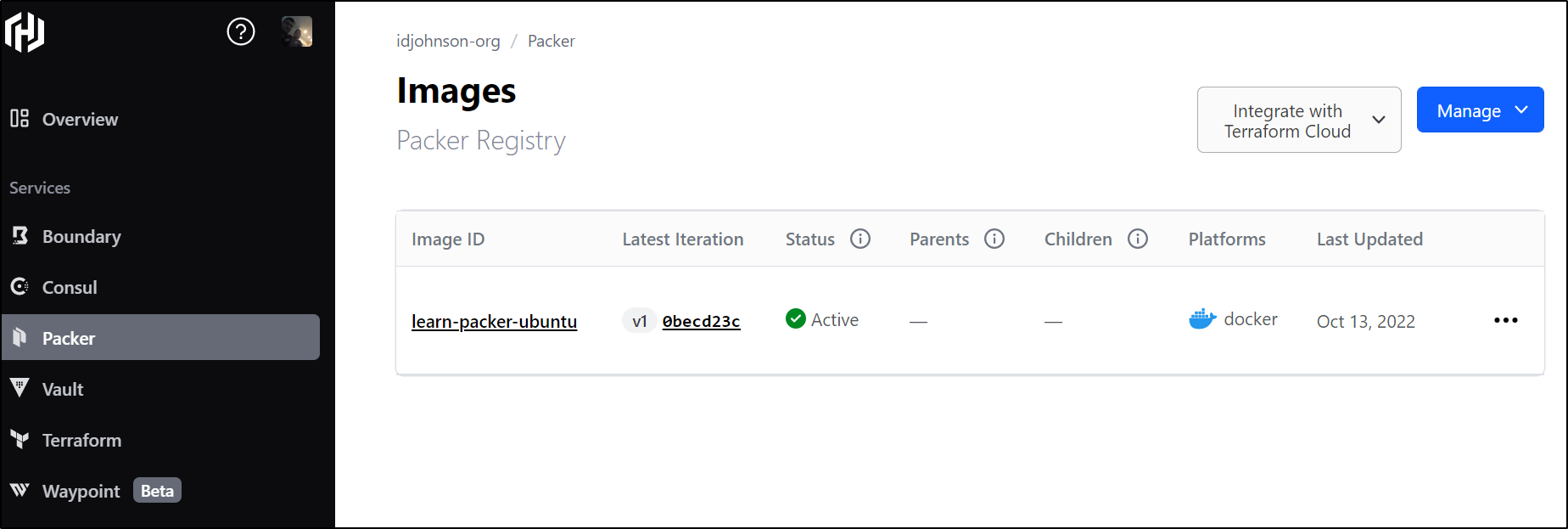Select the Boundary service icon

(20, 236)
